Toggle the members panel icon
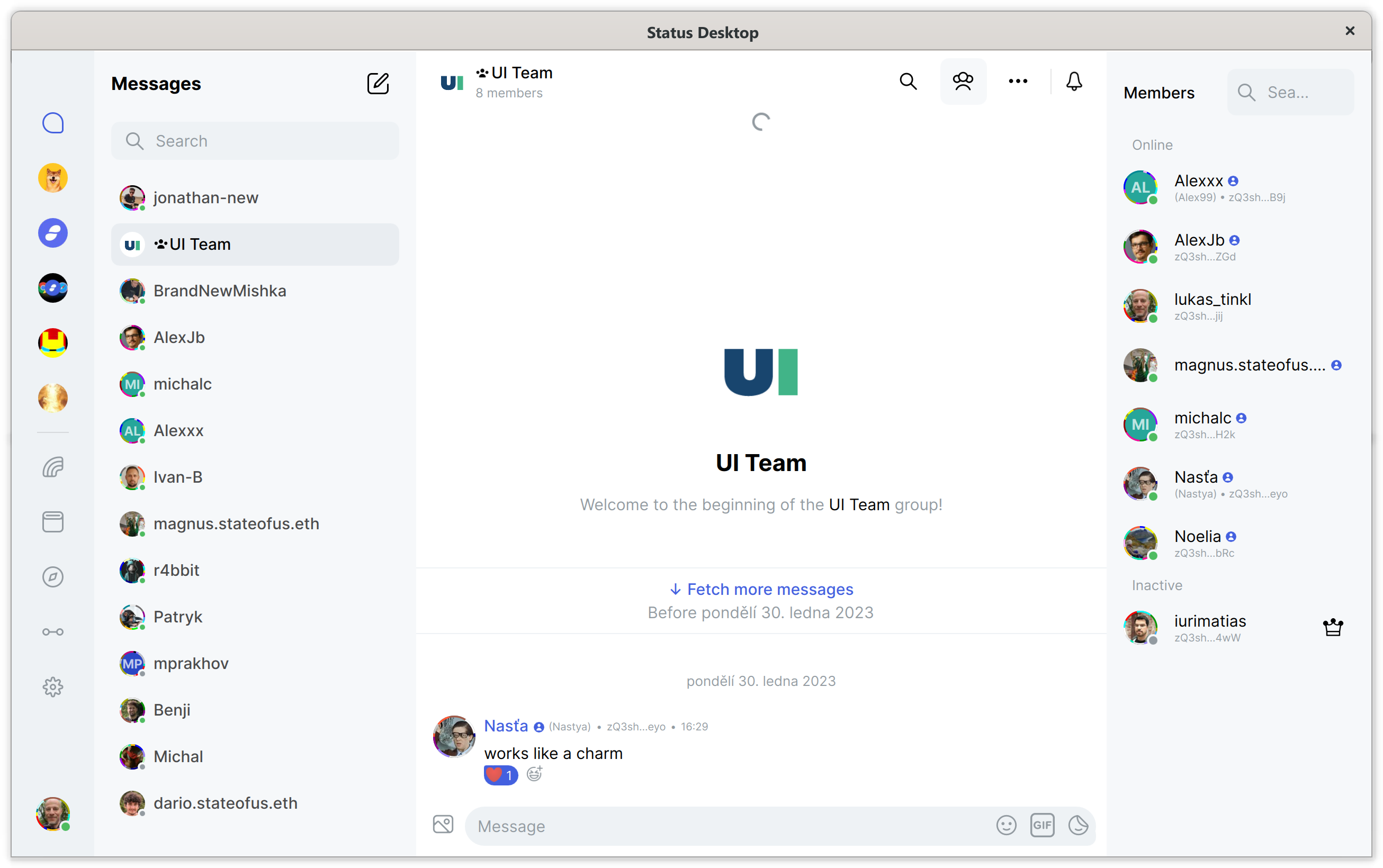The height and width of the screenshot is (868, 1383). pyautogui.click(x=963, y=82)
